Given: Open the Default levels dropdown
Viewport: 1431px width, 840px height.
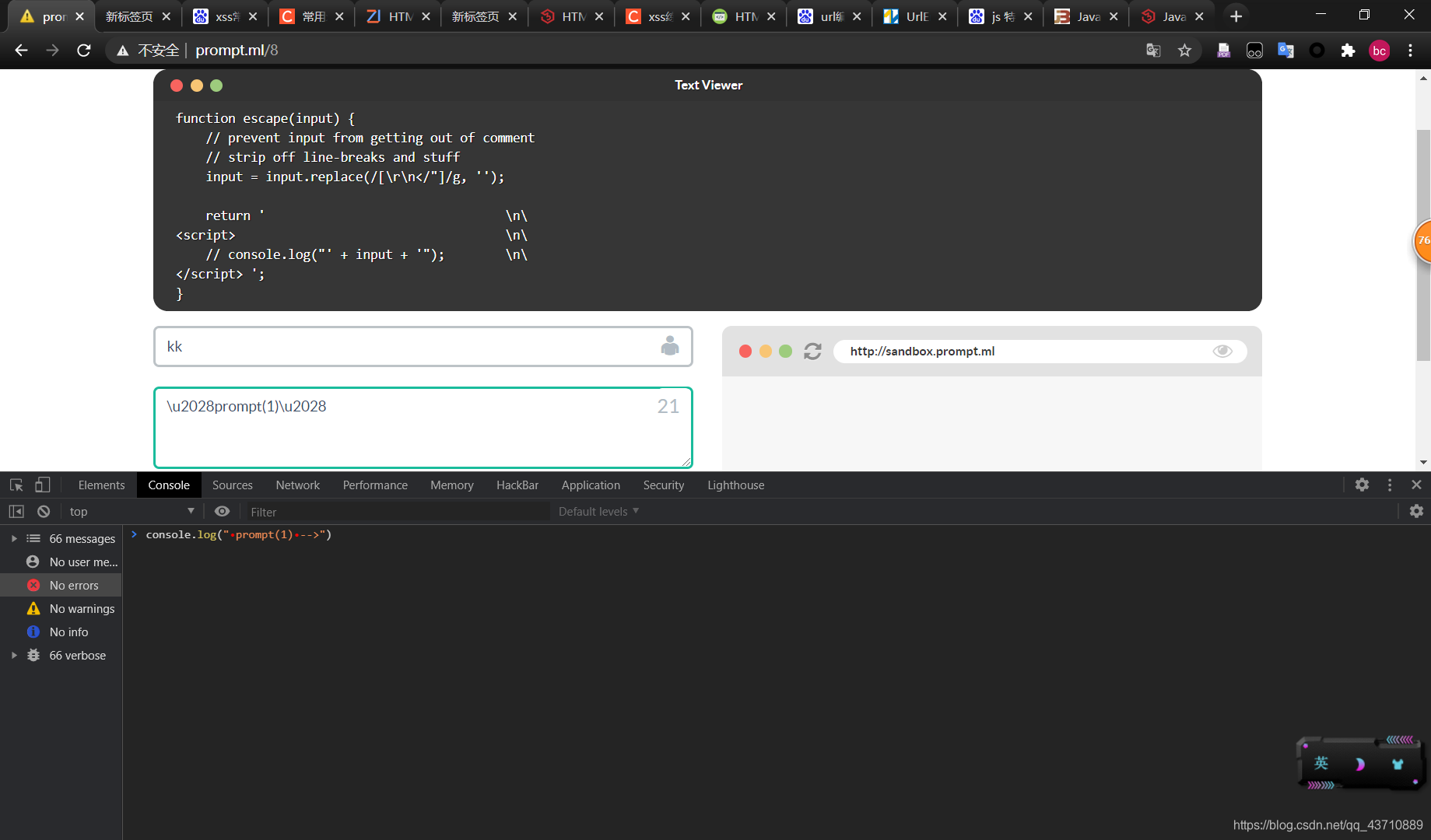Looking at the screenshot, I should tap(598, 511).
